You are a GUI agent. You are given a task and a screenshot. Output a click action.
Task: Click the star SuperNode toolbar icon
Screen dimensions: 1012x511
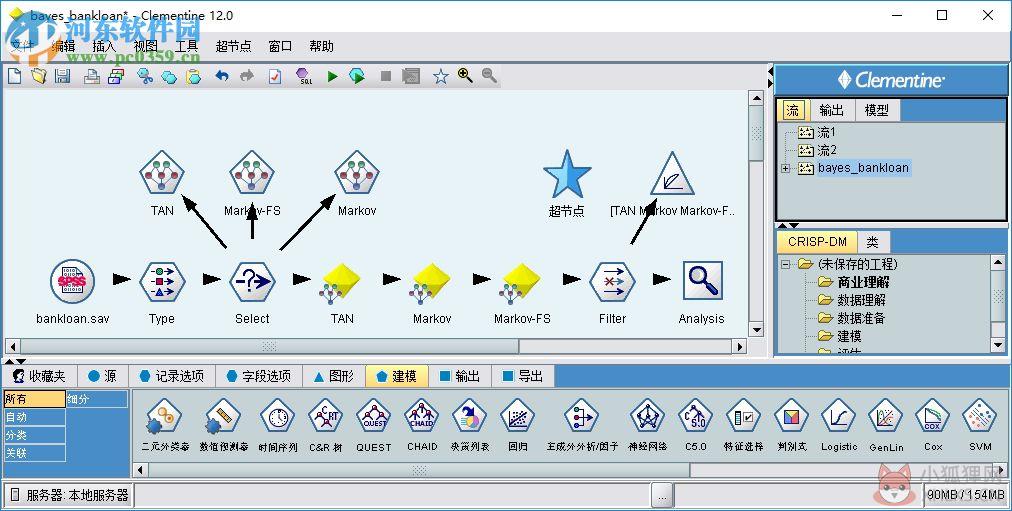pyautogui.click(x=441, y=77)
